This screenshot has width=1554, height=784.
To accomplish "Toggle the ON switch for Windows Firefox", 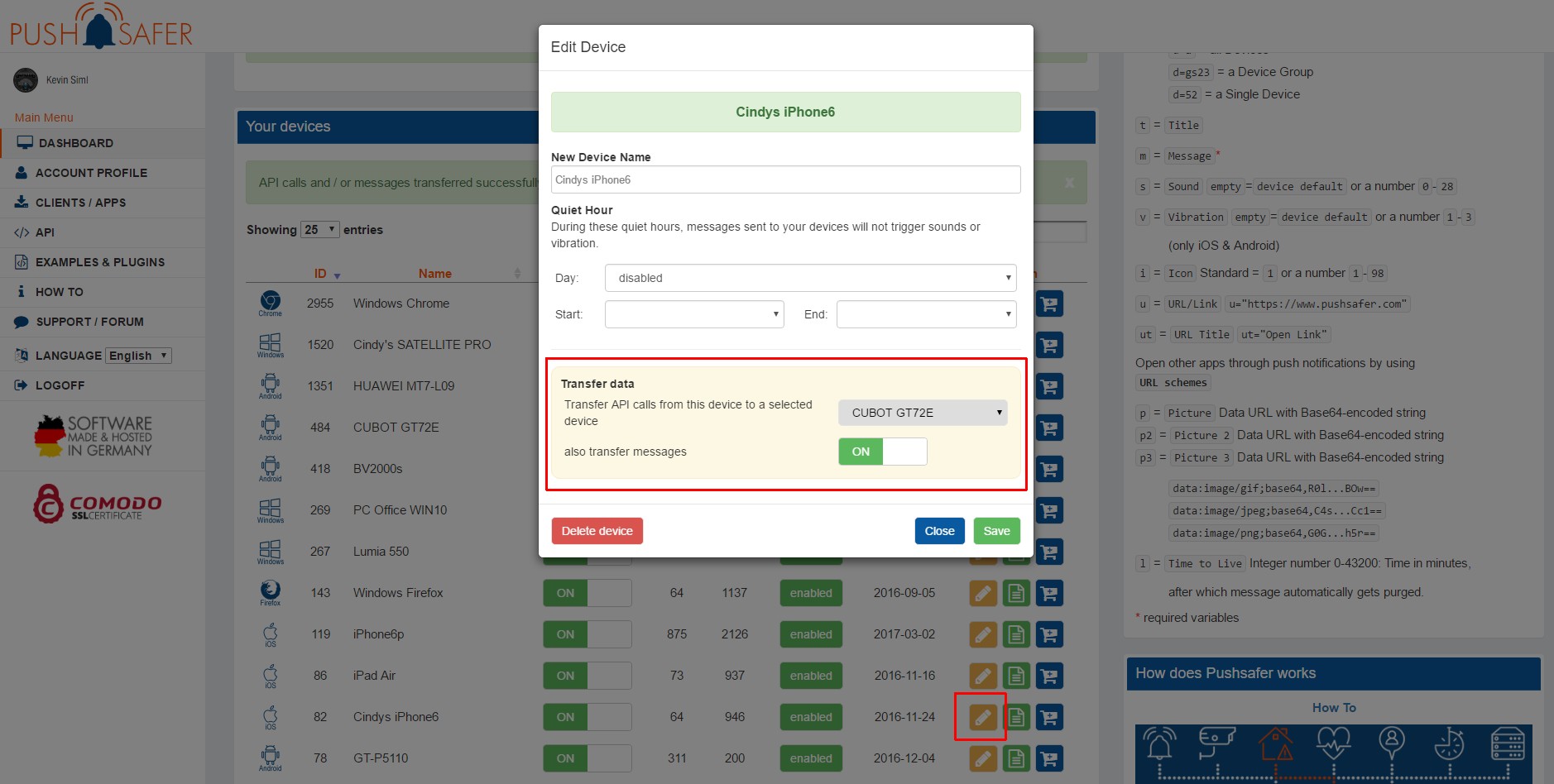I will click(x=587, y=593).
